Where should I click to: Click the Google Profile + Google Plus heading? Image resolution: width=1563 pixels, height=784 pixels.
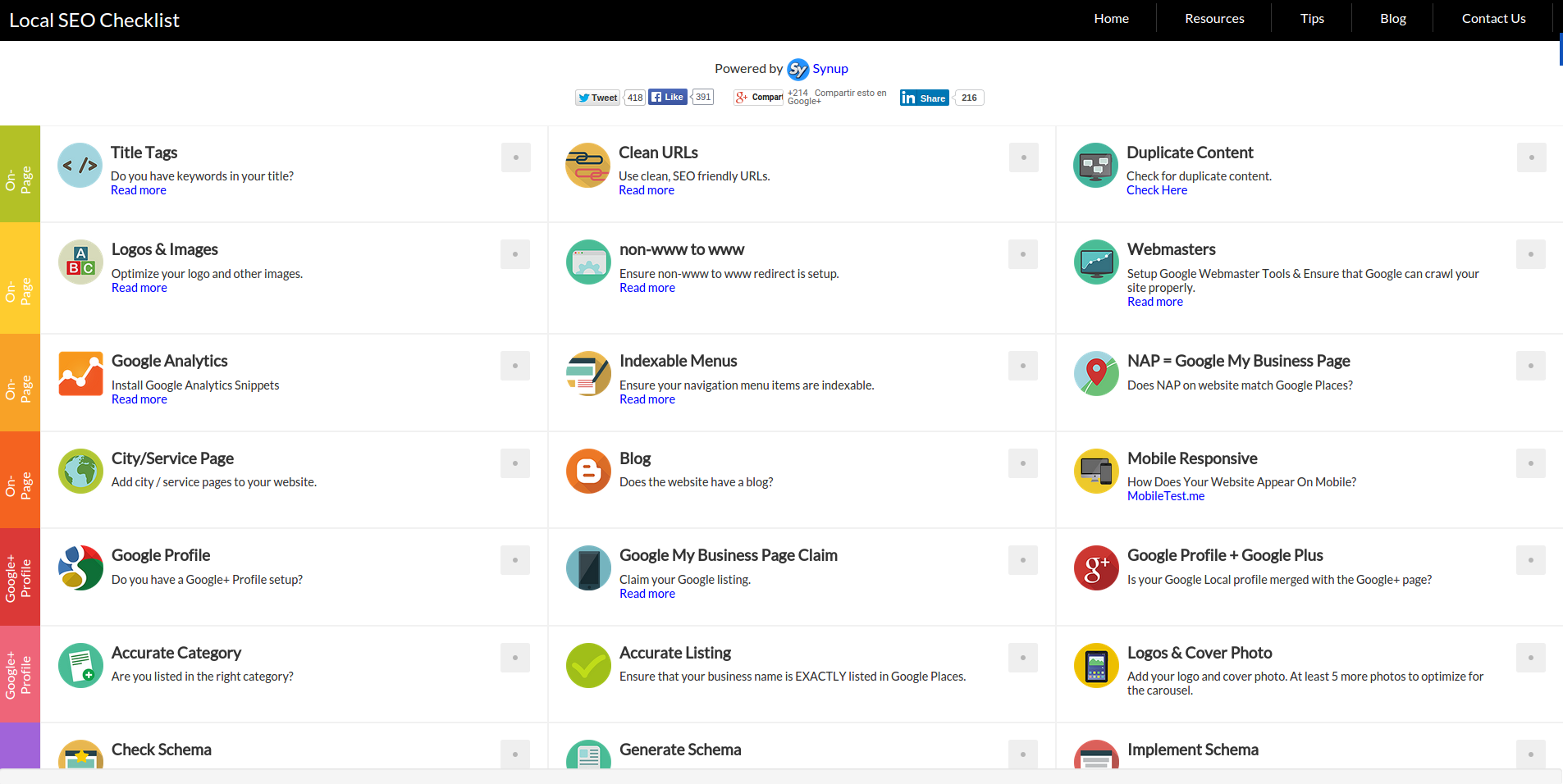[x=1225, y=555]
